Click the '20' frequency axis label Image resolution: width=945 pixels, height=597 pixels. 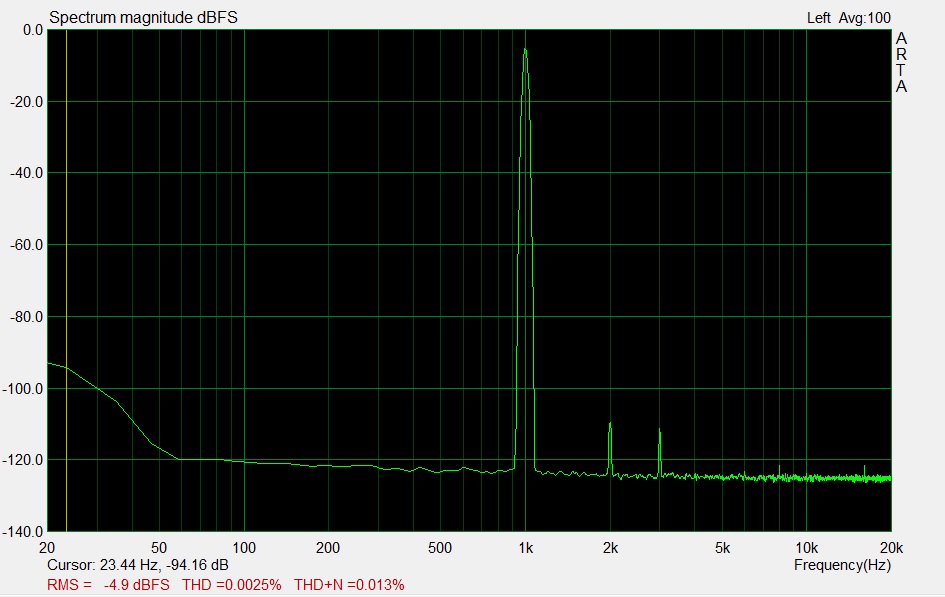click(47, 548)
